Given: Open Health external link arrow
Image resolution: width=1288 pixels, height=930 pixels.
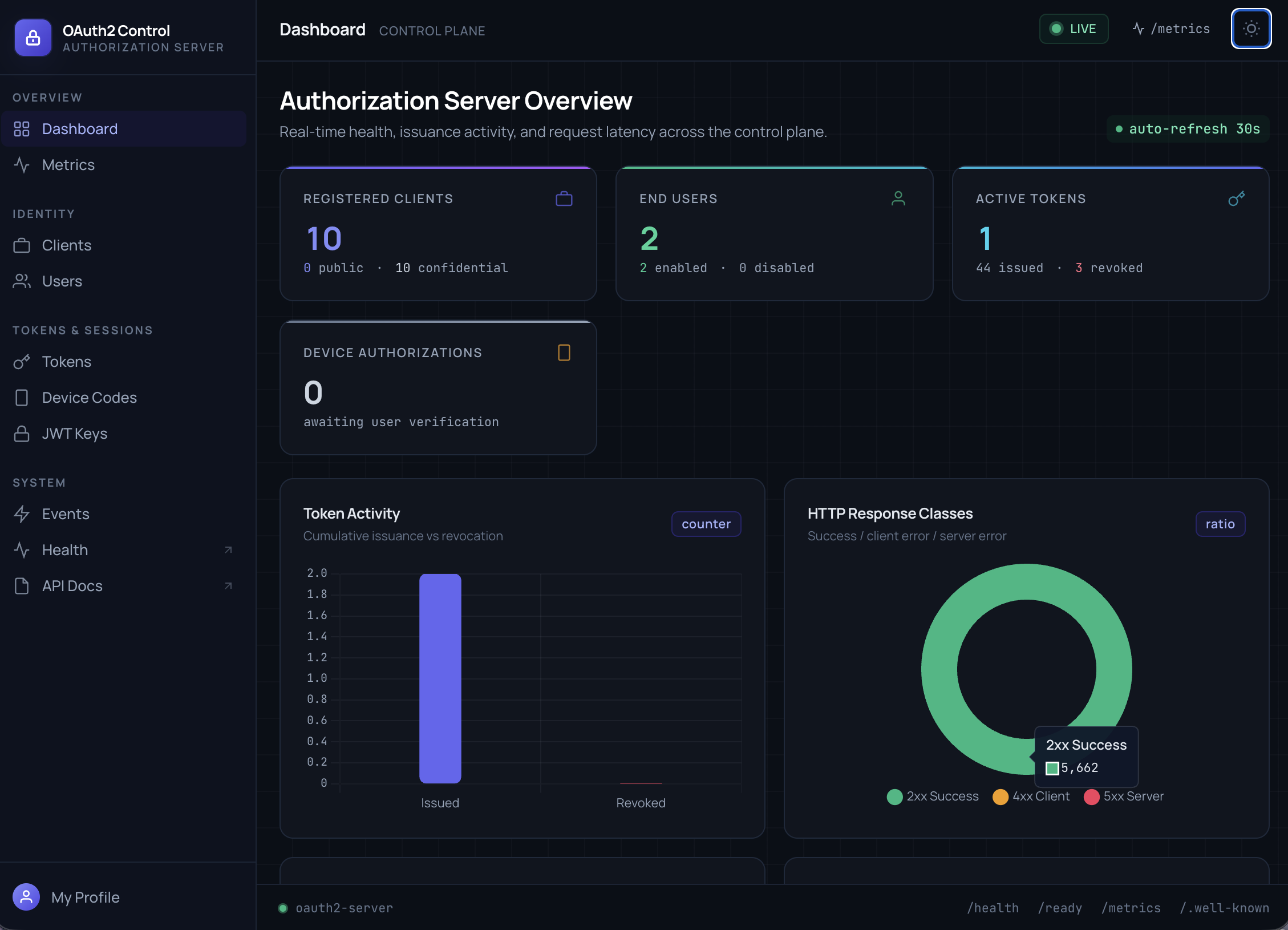Looking at the screenshot, I should pyautogui.click(x=228, y=550).
